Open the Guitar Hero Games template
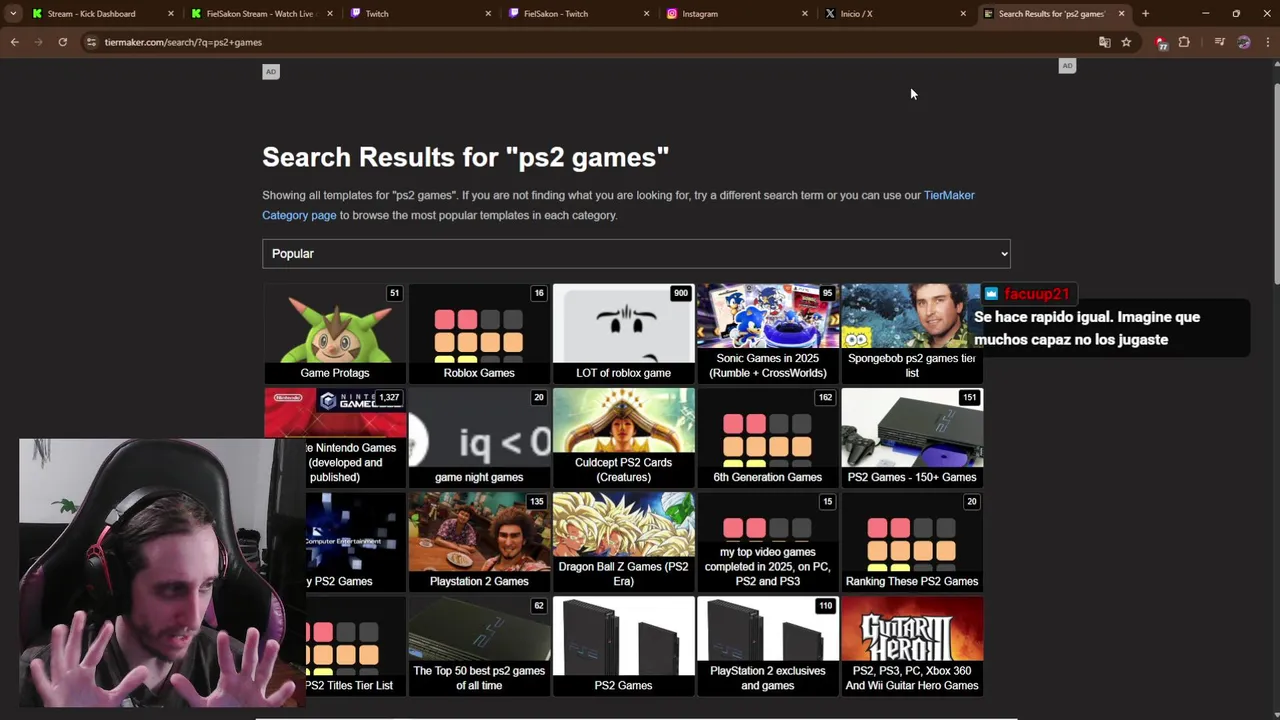1280x720 pixels. click(911, 646)
